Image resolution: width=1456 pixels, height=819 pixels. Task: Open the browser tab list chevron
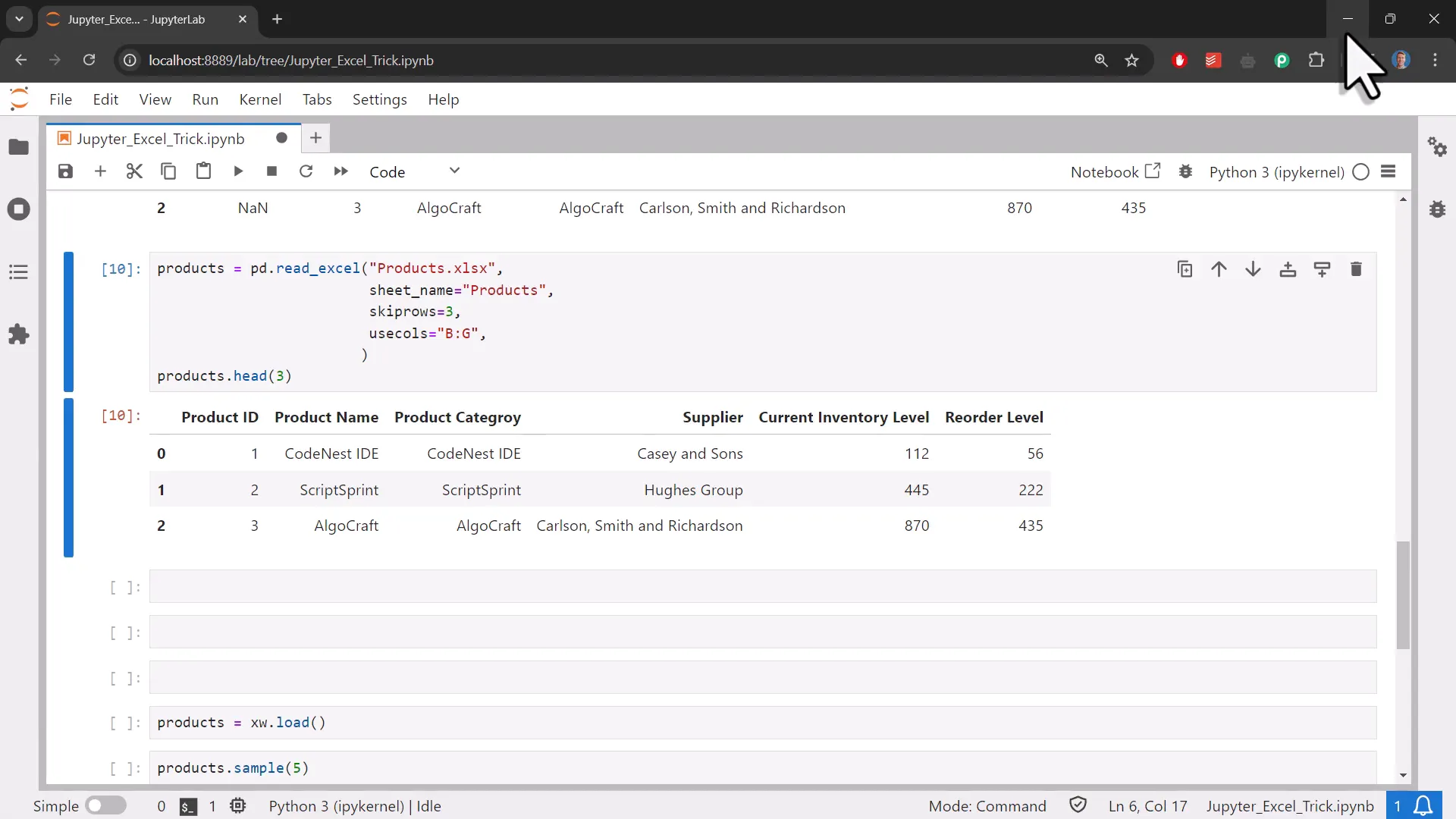pyautogui.click(x=18, y=19)
